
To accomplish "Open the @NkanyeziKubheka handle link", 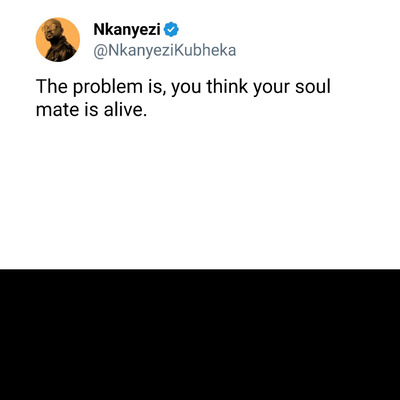I will tap(165, 51).
